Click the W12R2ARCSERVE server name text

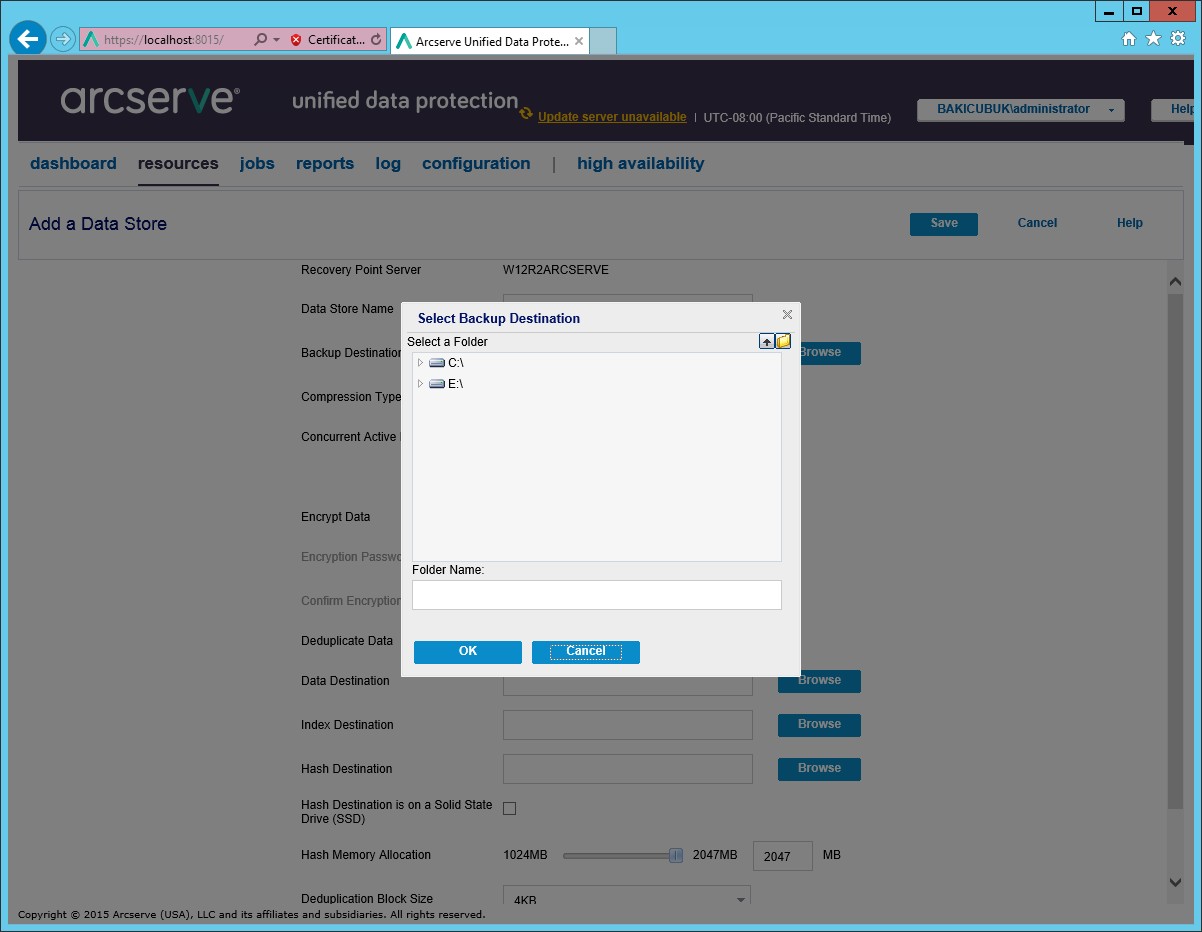point(556,270)
